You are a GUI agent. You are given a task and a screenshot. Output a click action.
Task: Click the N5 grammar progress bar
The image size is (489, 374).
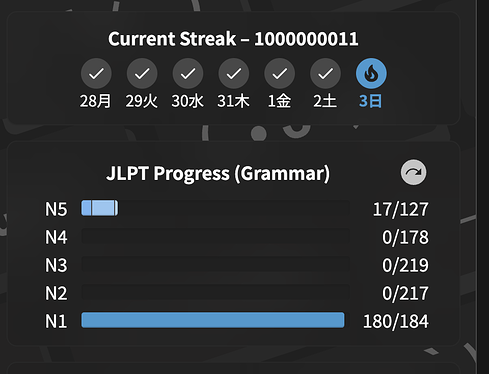(x=215, y=208)
